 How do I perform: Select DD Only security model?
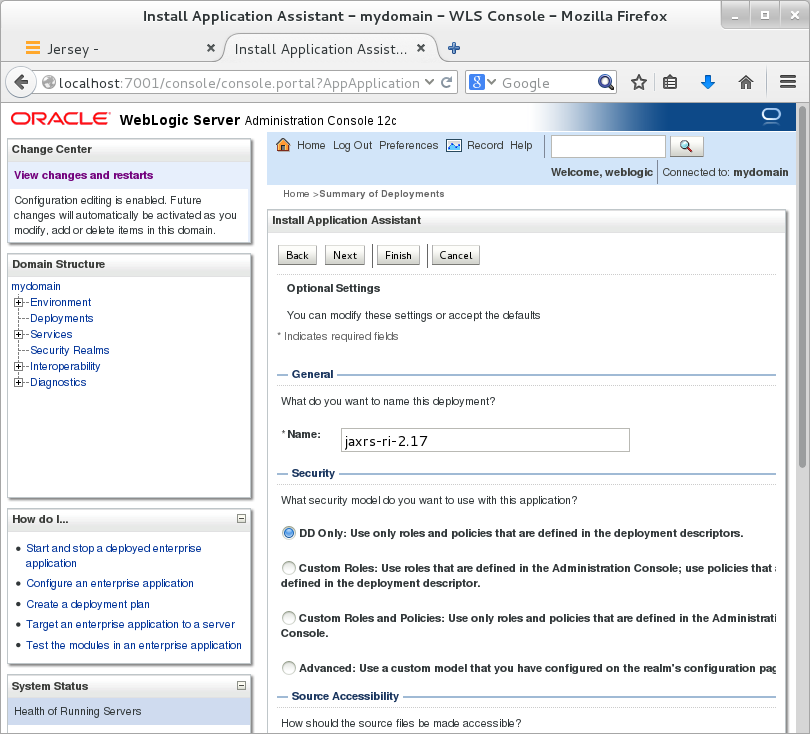click(289, 533)
